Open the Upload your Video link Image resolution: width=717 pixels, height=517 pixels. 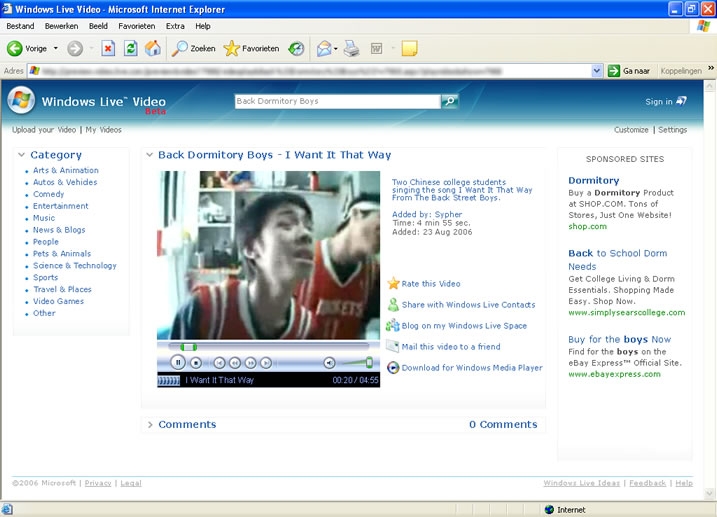[44, 130]
